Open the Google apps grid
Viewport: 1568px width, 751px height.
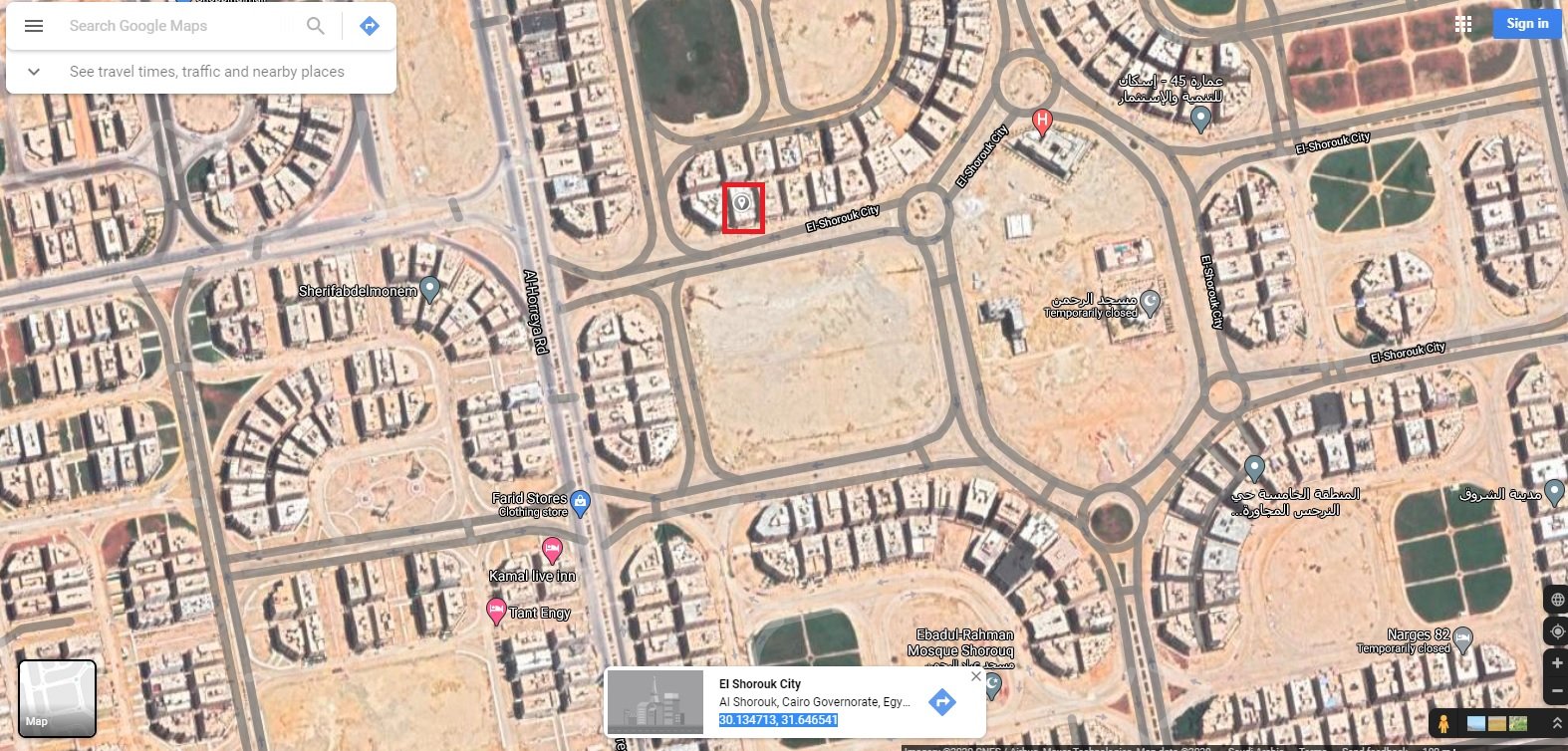click(1463, 24)
